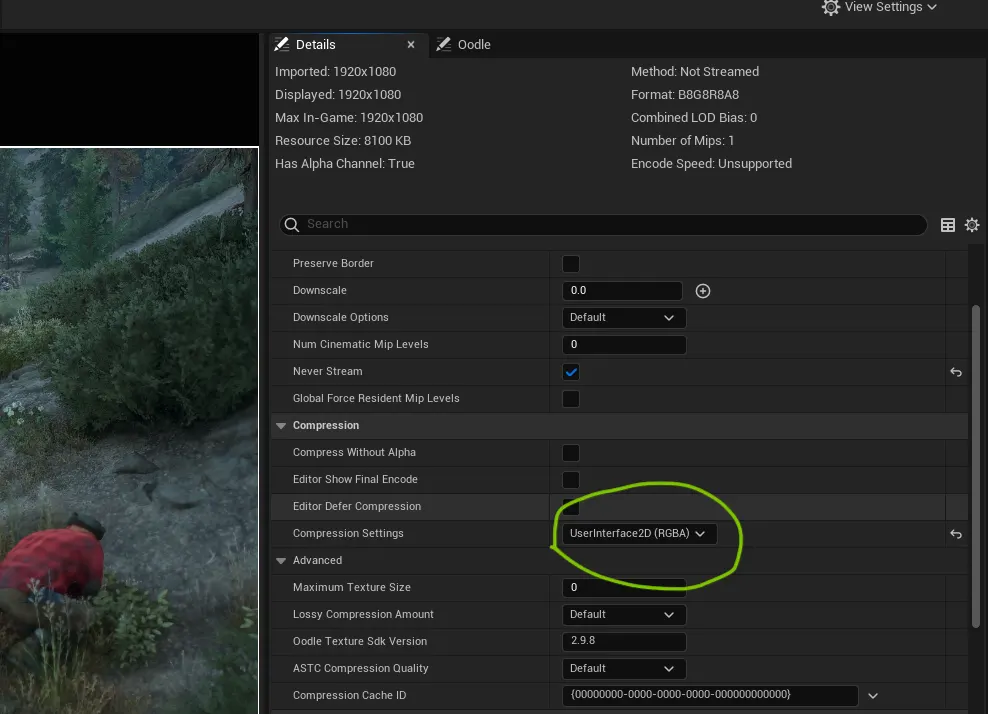The height and width of the screenshot is (714, 988).
Task: Click 'Combined LOD Bias: 0' text
Action: [x=694, y=118]
